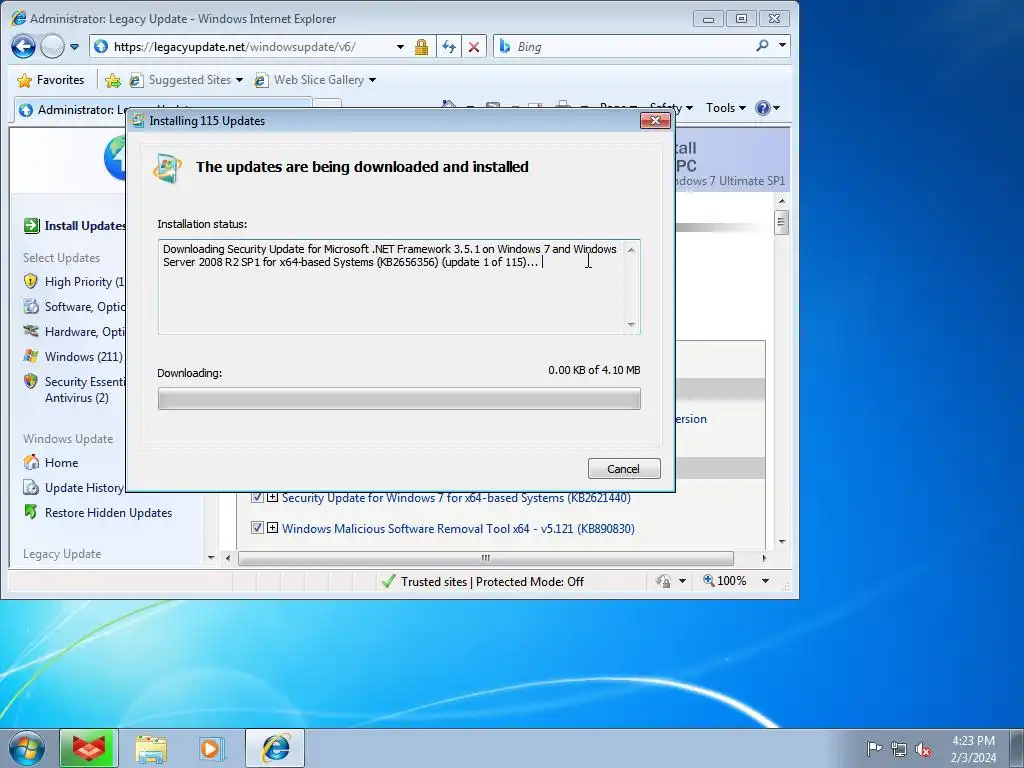Click the red Stop loading icon
This screenshot has height=768, width=1024.
[x=474, y=47]
